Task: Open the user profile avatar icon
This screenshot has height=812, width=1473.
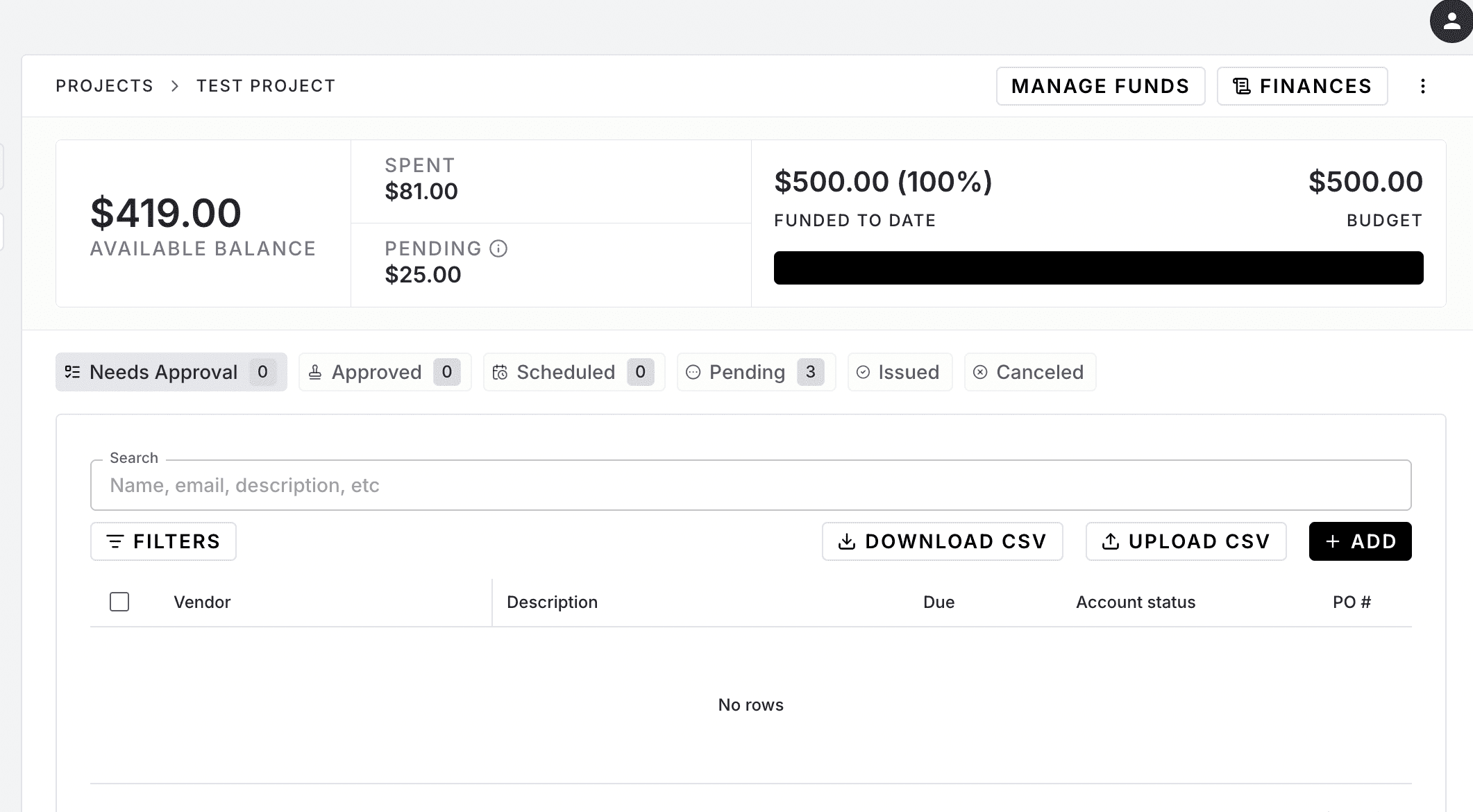Action: tap(1451, 22)
